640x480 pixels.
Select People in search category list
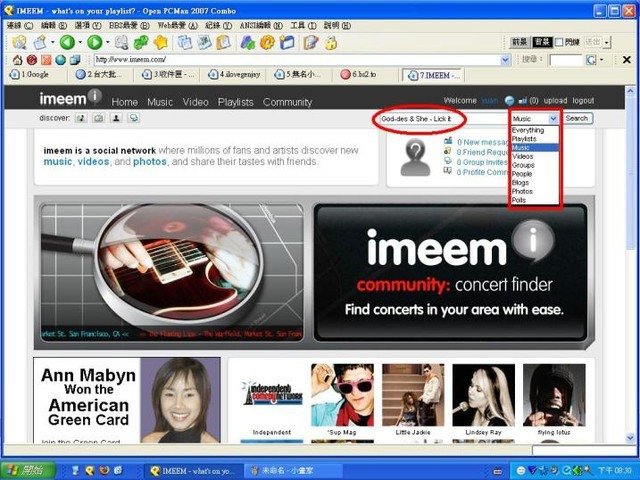tap(535, 174)
